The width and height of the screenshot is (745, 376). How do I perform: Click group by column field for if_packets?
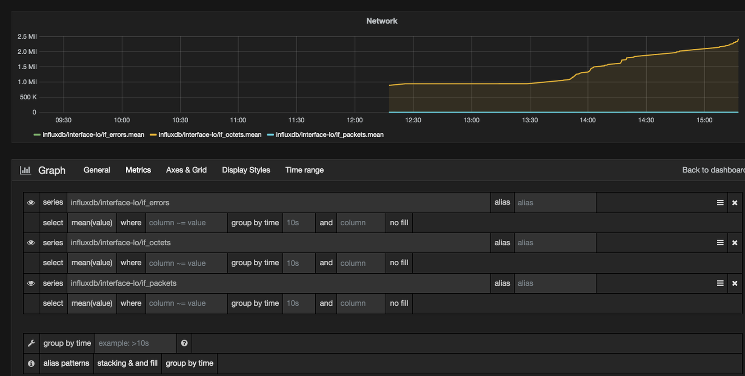(361, 303)
